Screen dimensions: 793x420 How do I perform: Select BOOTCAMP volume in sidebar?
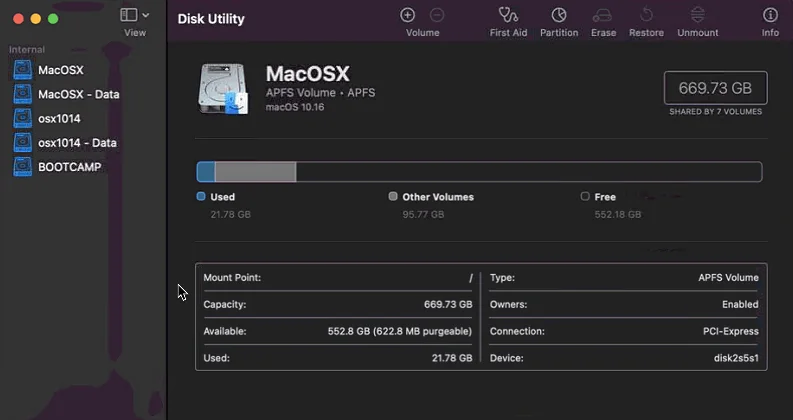(x=69, y=167)
